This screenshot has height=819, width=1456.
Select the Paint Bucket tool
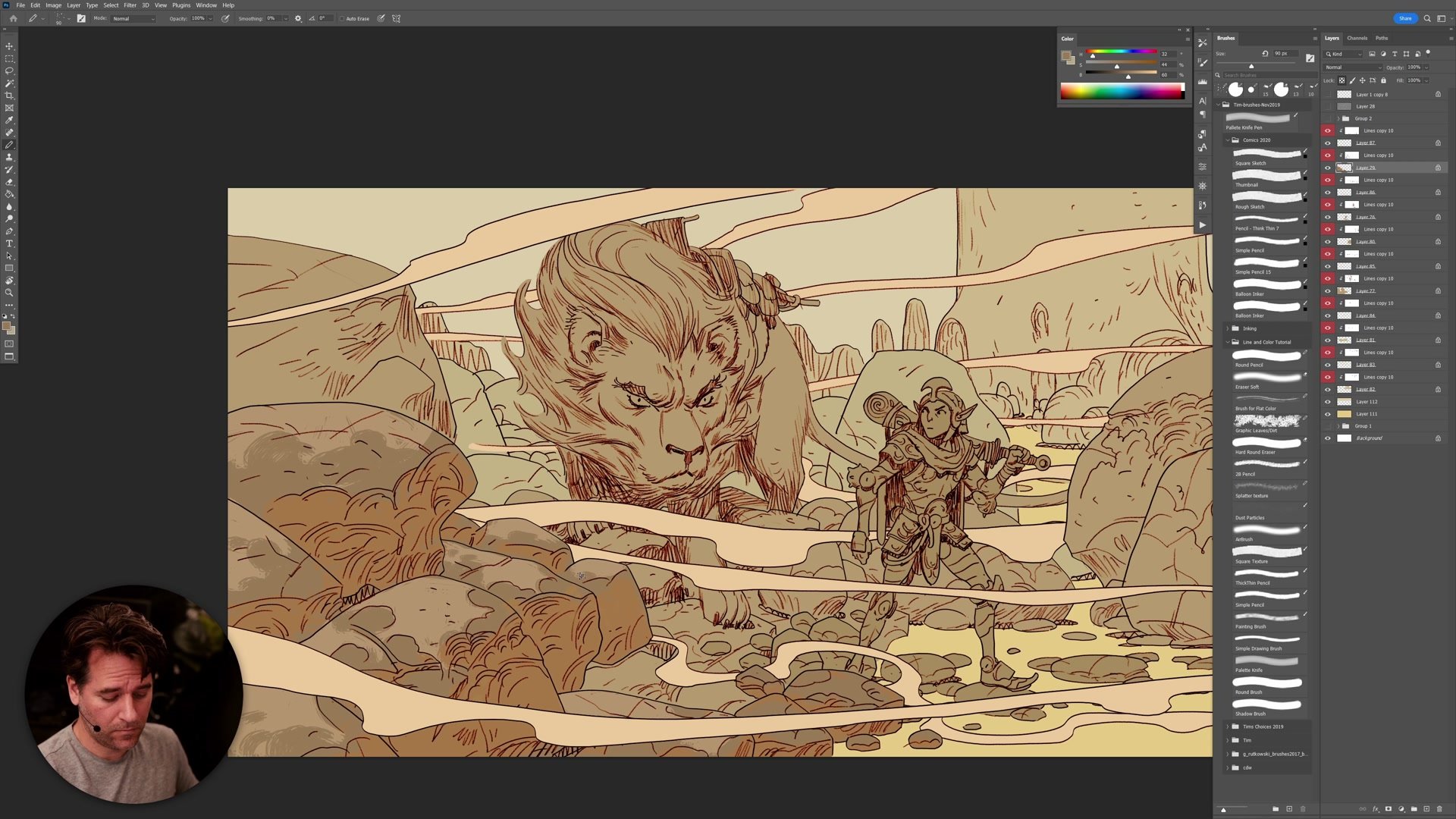tap(9, 194)
